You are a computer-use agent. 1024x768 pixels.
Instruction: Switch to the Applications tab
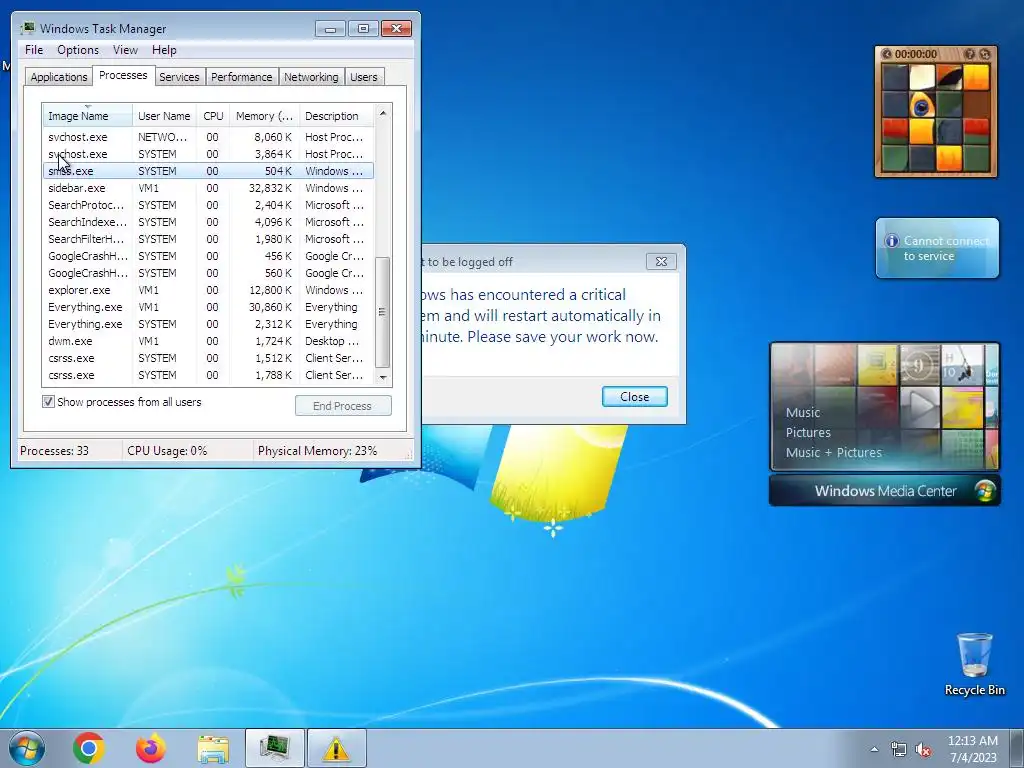(x=59, y=76)
